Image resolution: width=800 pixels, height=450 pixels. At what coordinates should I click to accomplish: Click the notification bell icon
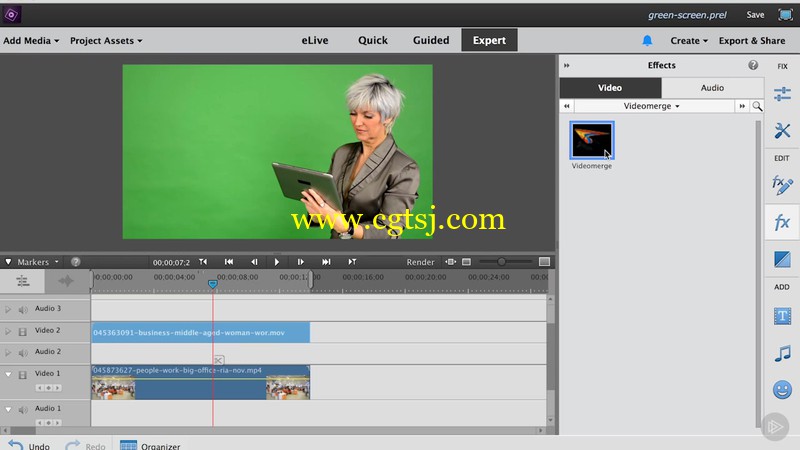click(647, 40)
